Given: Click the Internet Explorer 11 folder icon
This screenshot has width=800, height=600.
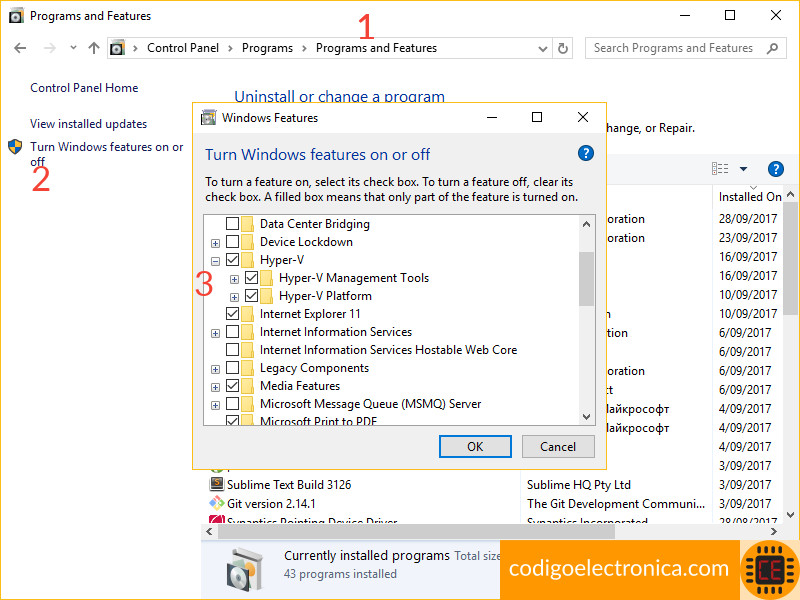Looking at the screenshot, I should 247,314.
